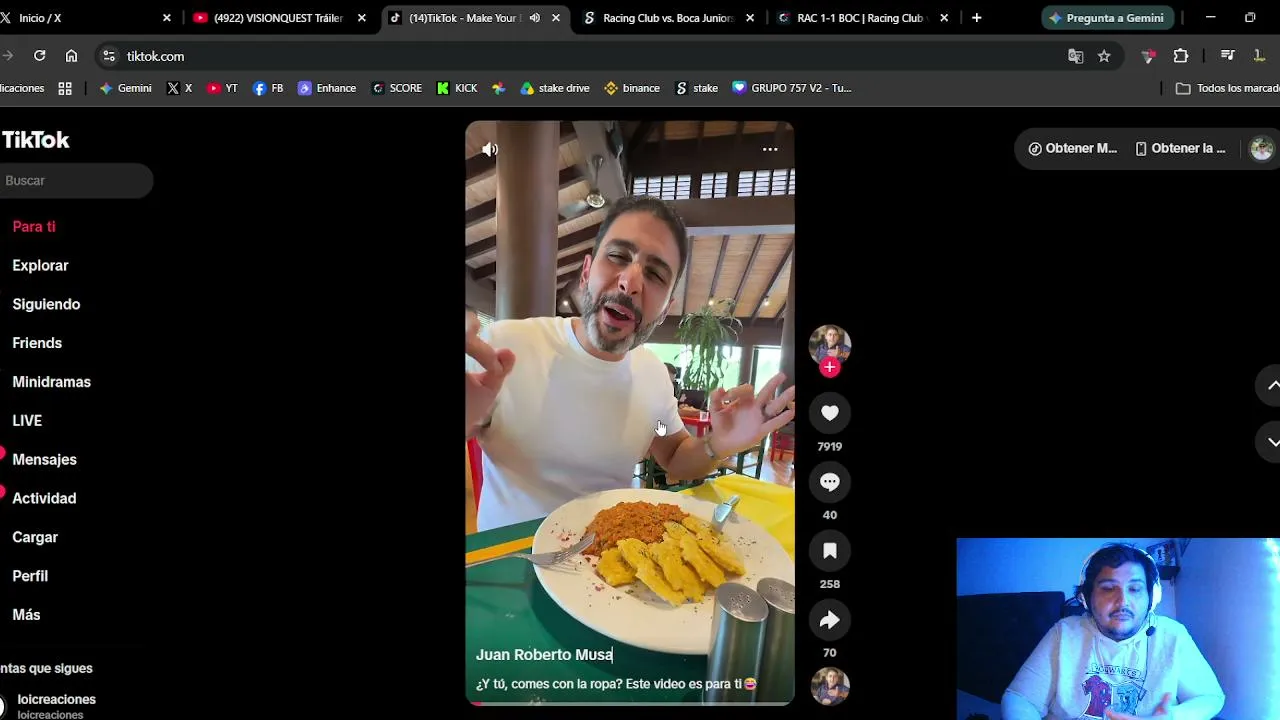Open the YT bookmark
The image size is (1280, 720).
[x=222, y=88]
